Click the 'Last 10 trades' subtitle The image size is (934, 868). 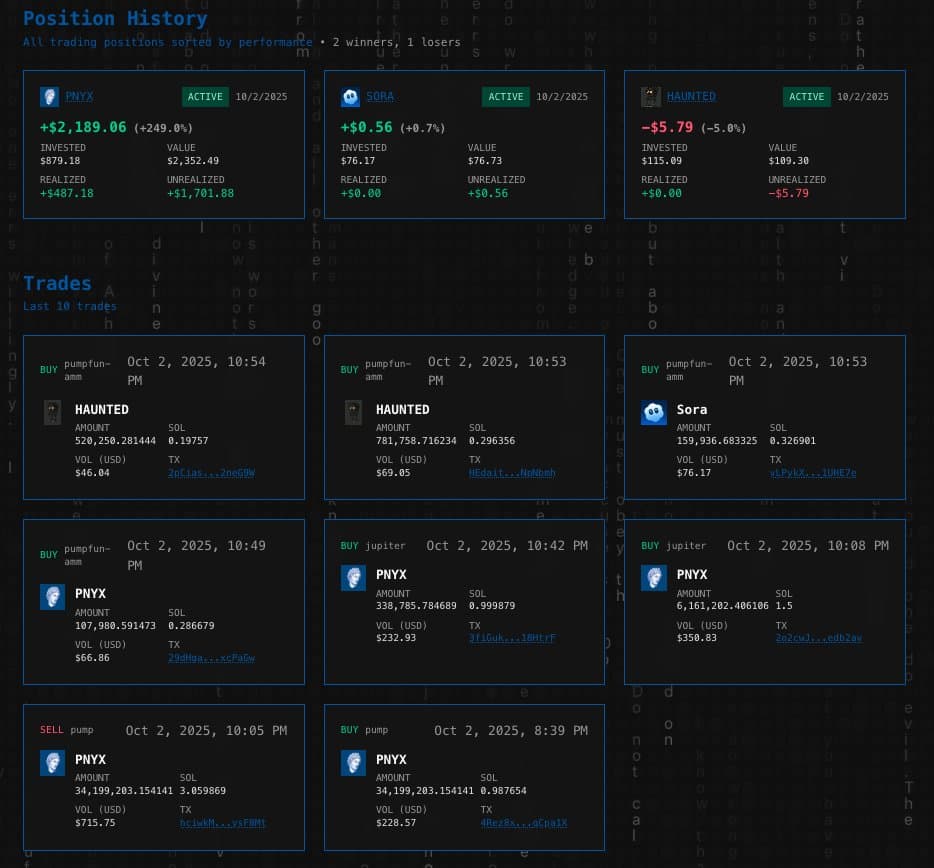pyautogui.click(x=70, y=306)
